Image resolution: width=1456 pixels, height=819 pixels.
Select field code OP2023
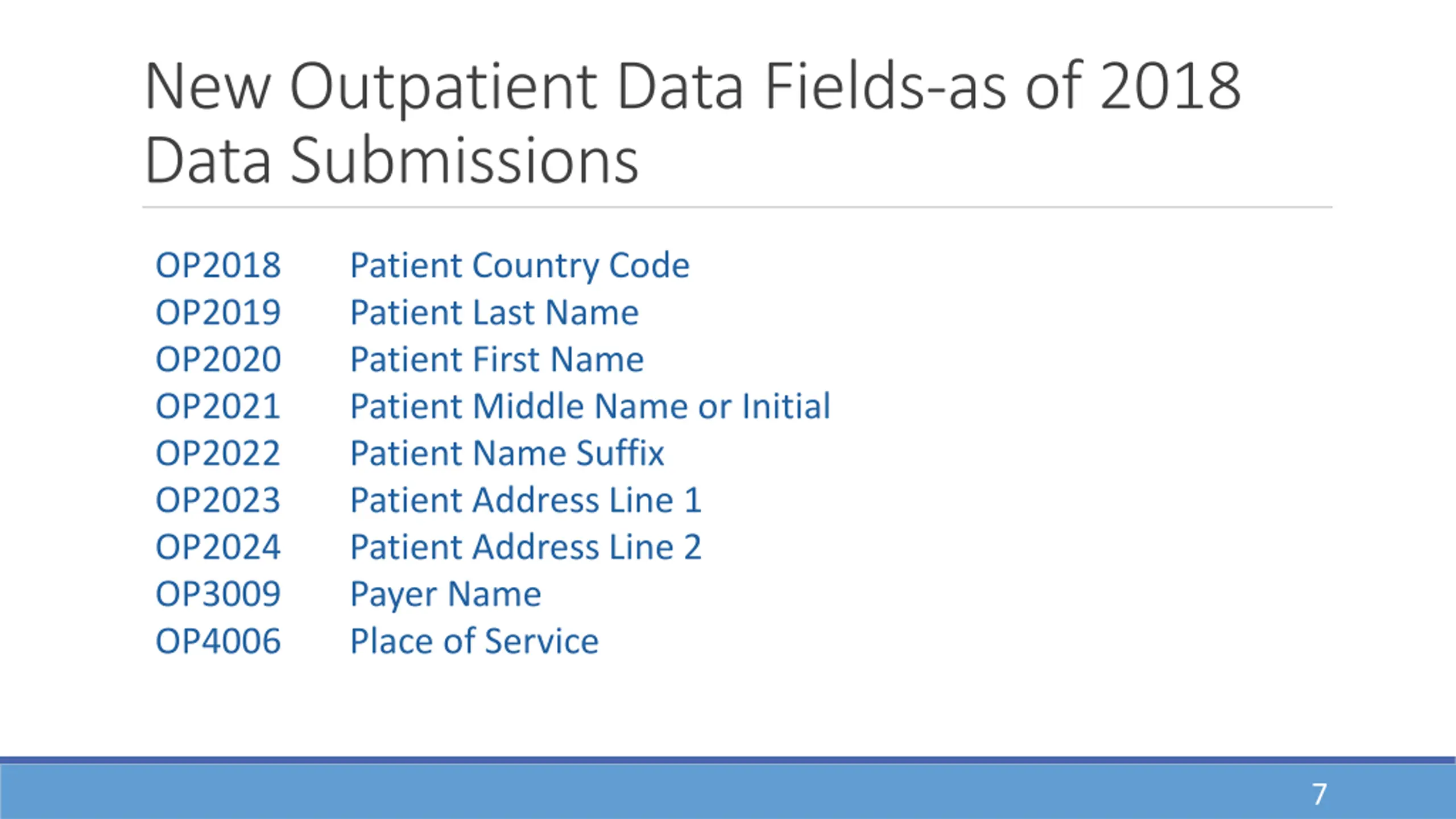218,500
